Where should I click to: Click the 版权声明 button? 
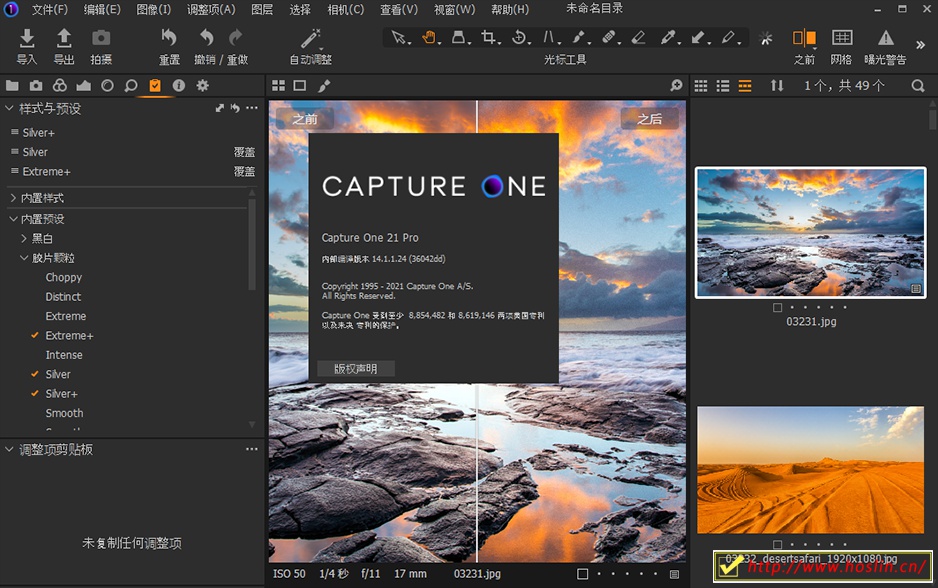click(356, 369)
